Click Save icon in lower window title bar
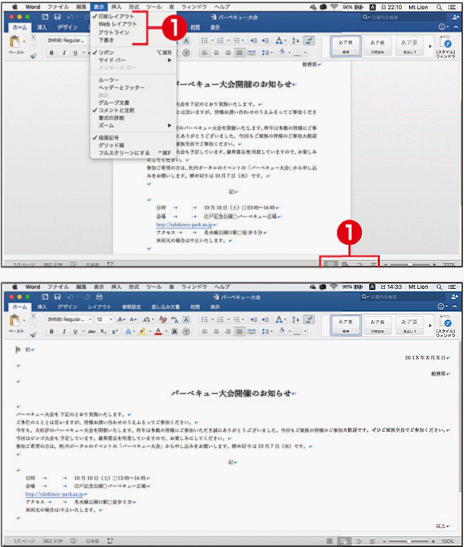The height and width of the screenshot is (547, 464). [58, 297]
